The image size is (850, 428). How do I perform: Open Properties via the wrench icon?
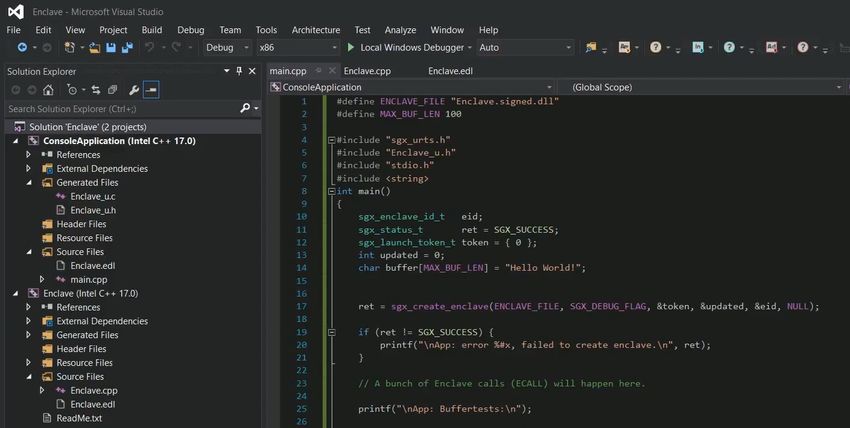tap(134, 90)
